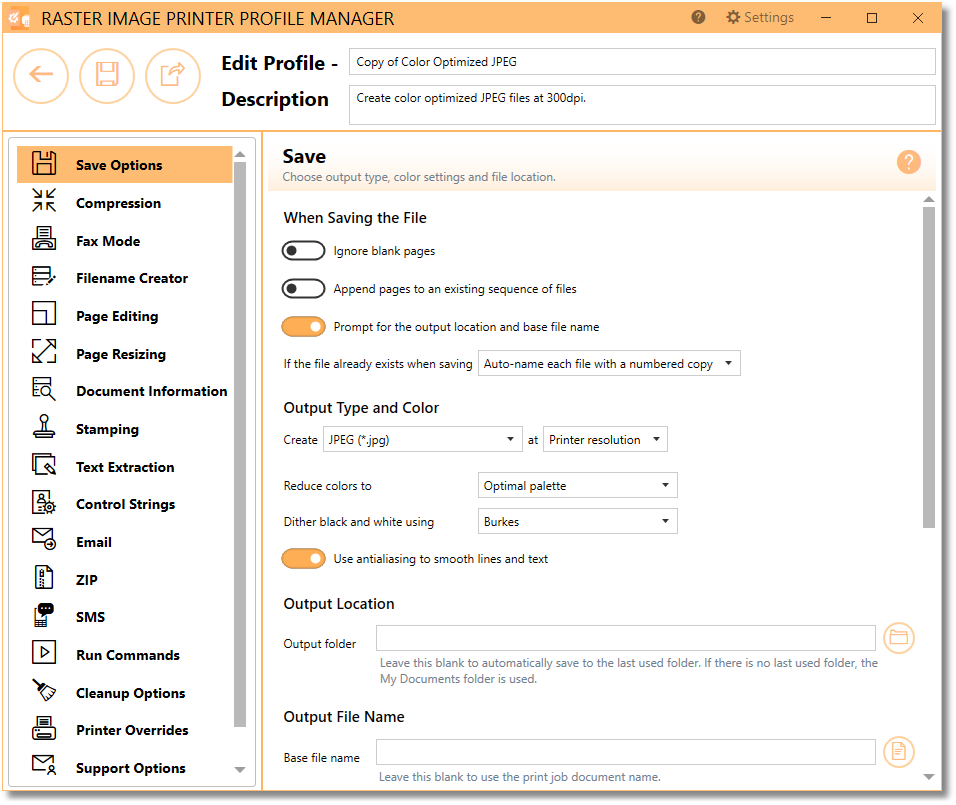The height and width of the screenshot is (805, 956).
Task: Click the base file name document icon
Action: [x=899, y=752]
